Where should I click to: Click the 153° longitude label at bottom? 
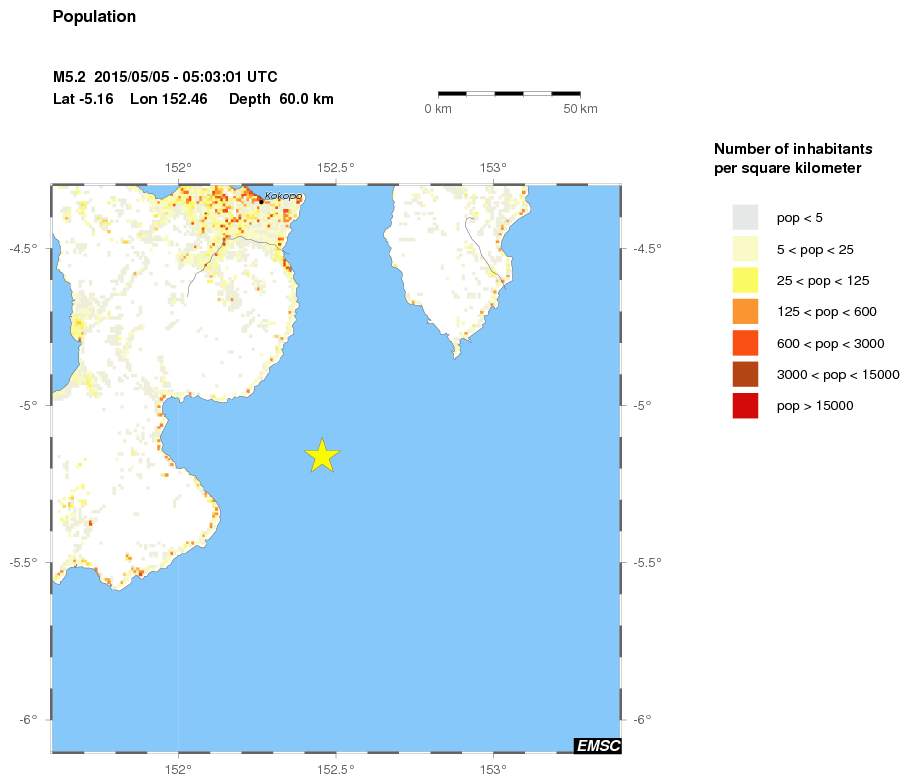pos(493,768)
